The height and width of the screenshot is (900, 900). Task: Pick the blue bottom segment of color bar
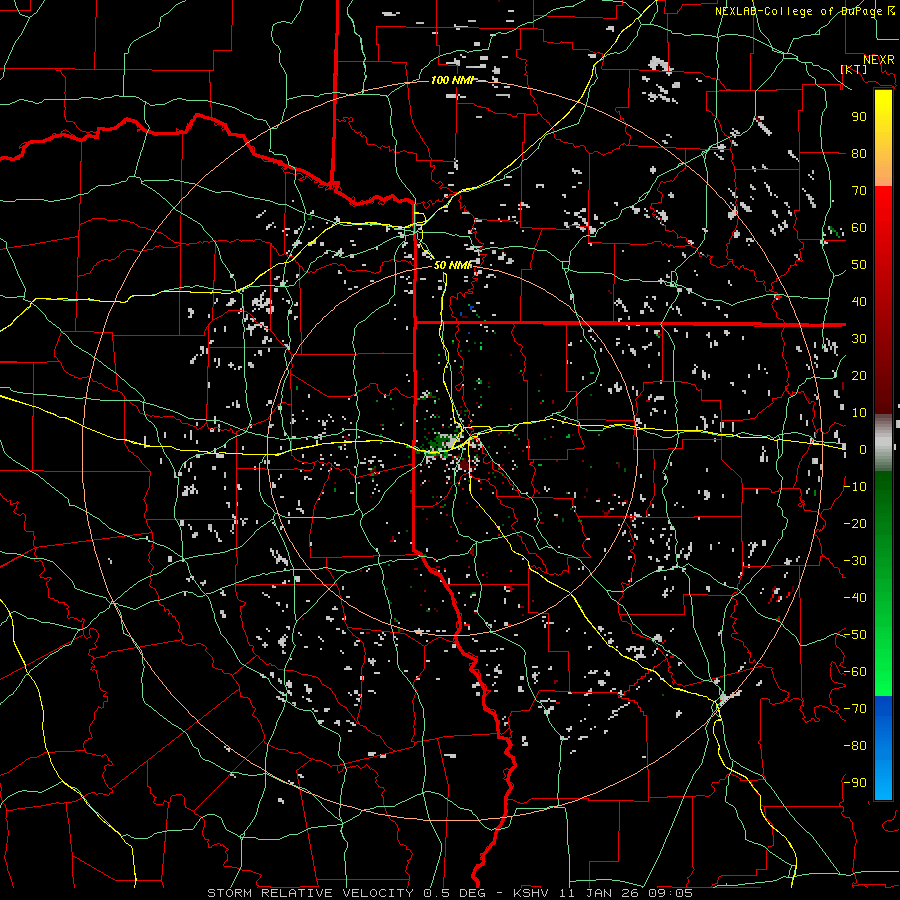[883, 748]
